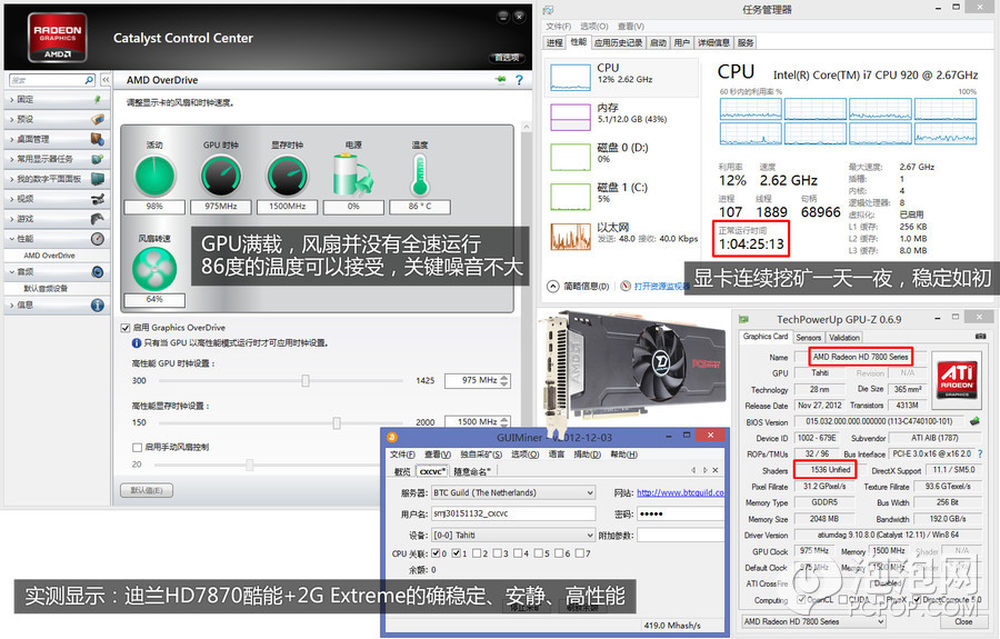Adjust the 1500 MHz memory clock spinner
Viewport: 1000px width, 639px height.
[504, 422]
